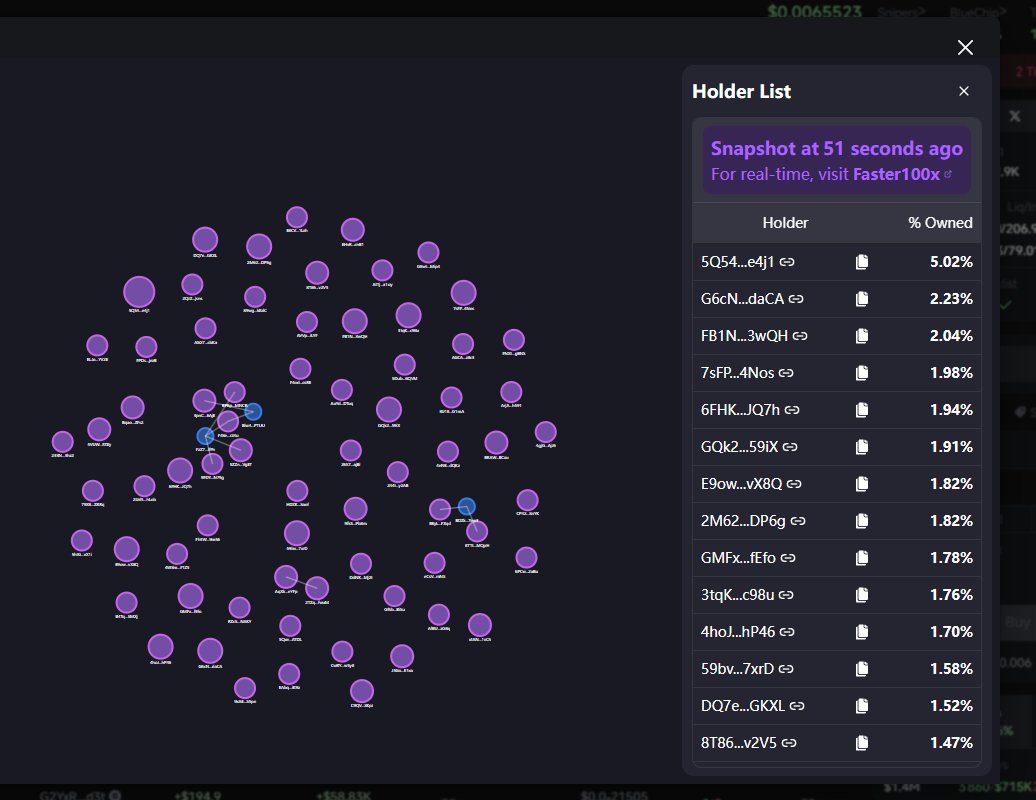Copy the 4hoJ...hP46 address
1036x800 pixels.
coord(862,632)
